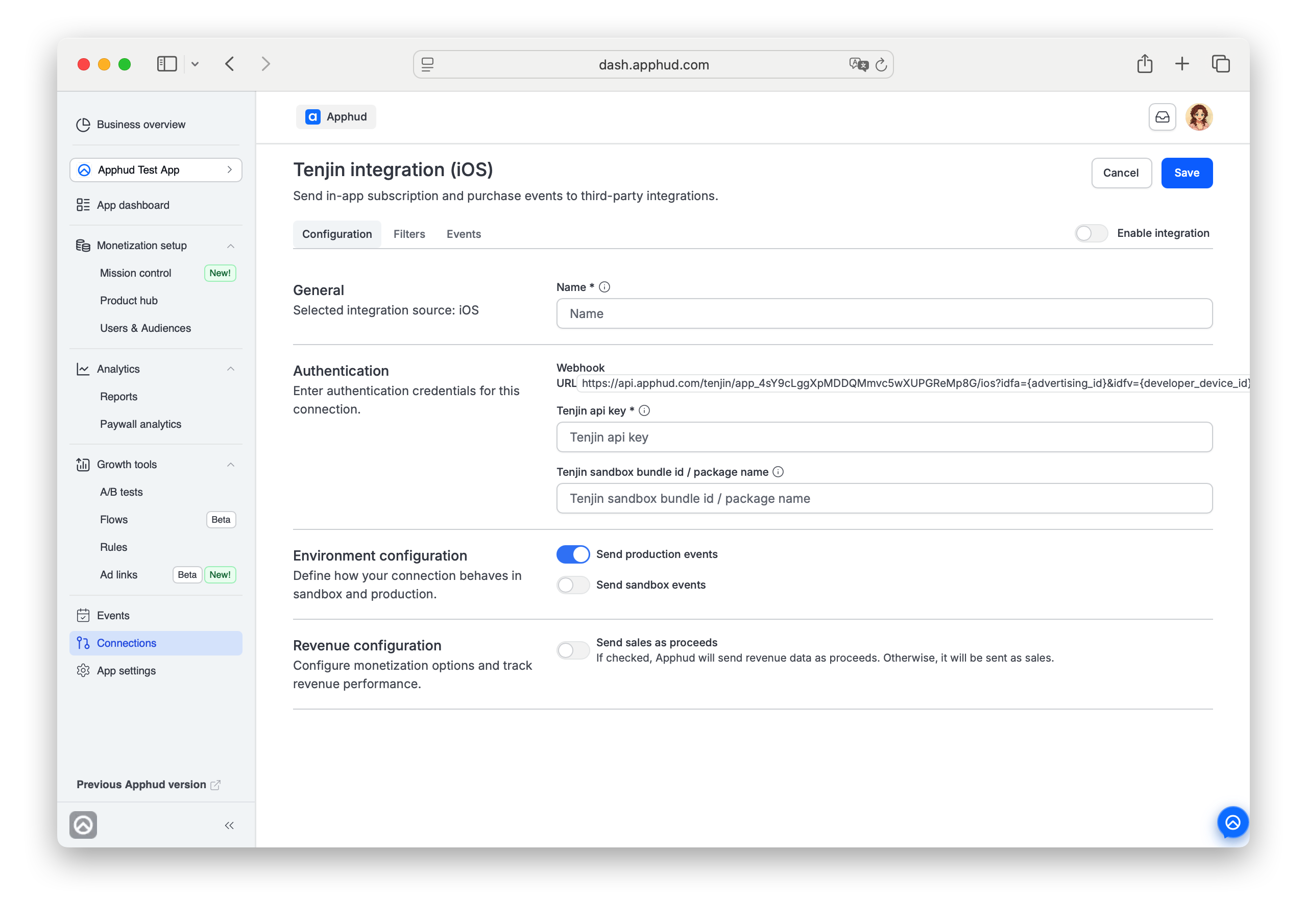The width and height of the screenshot is (1307, 924).
Task: Open Ad links in sidebar
Action: 118,575
